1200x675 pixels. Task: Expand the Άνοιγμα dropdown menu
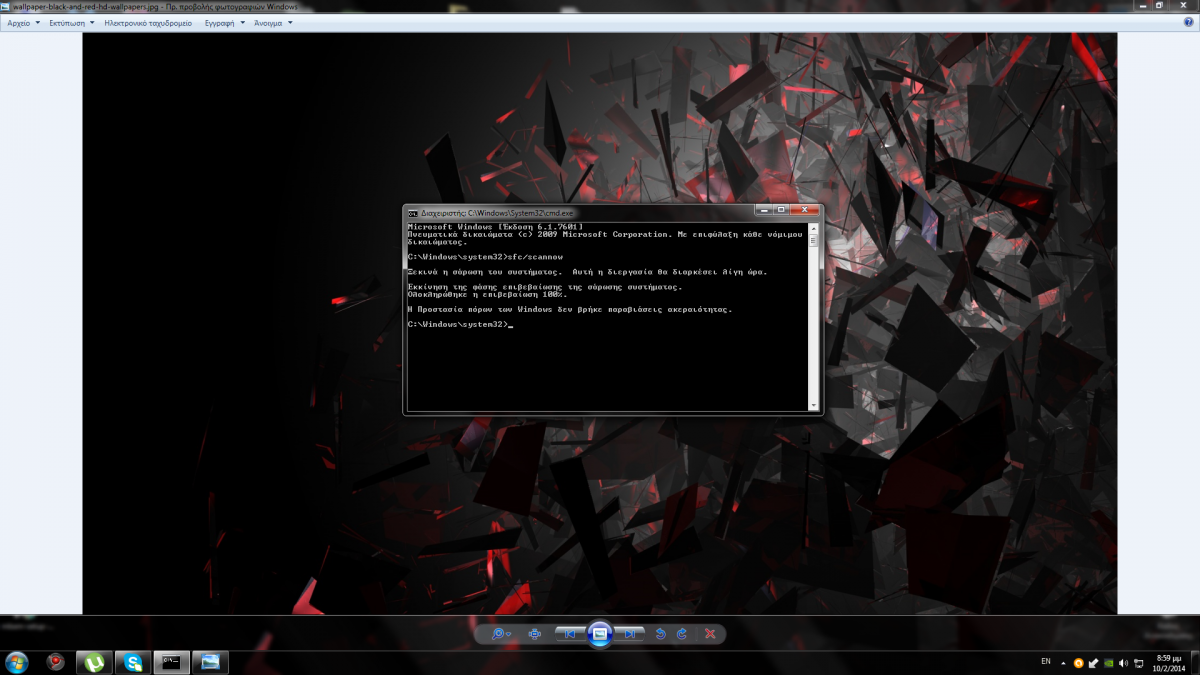(x=273, y=22)
